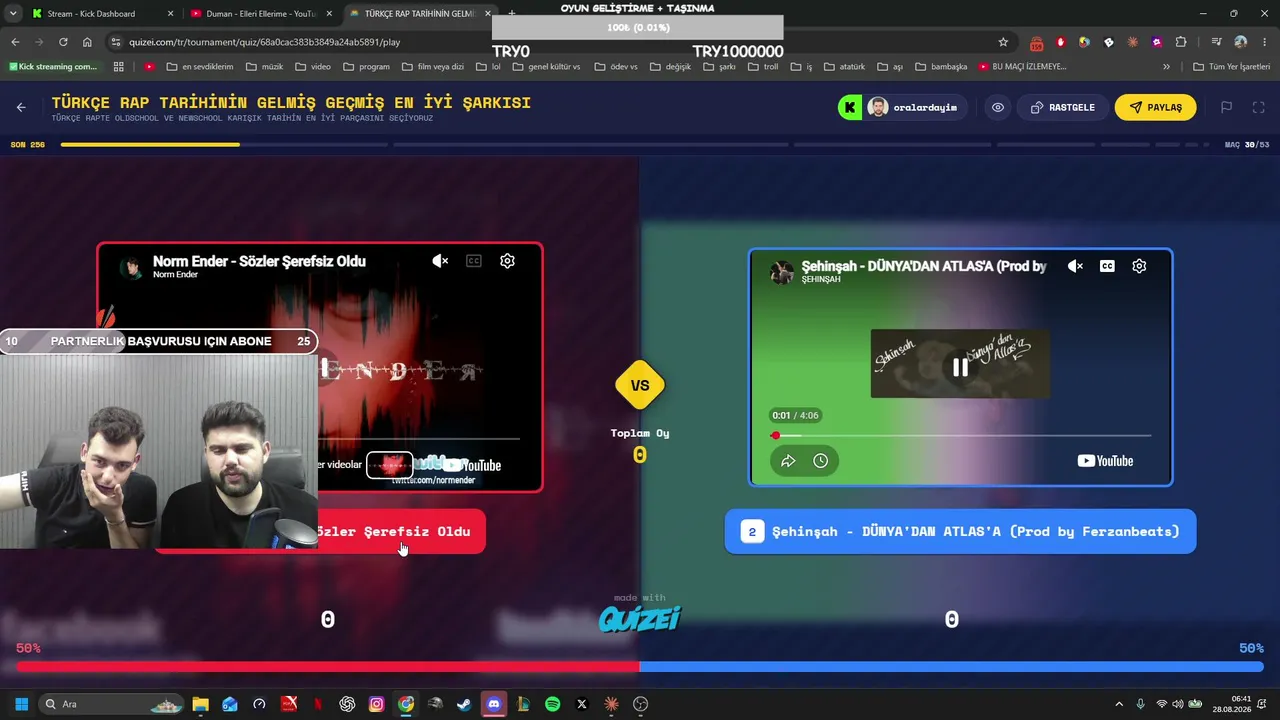This screenshot has width=1280, height=720.
Task: Bookmark this page with star icon
Action: coord(1003,42)
